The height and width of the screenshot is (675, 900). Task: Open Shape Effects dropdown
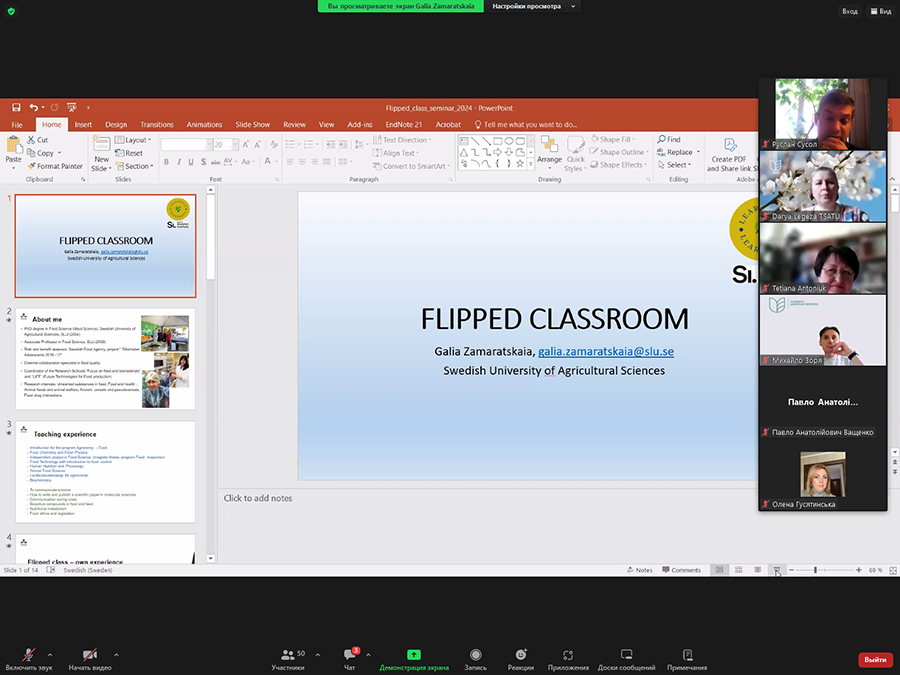click(x=618, y=165)
